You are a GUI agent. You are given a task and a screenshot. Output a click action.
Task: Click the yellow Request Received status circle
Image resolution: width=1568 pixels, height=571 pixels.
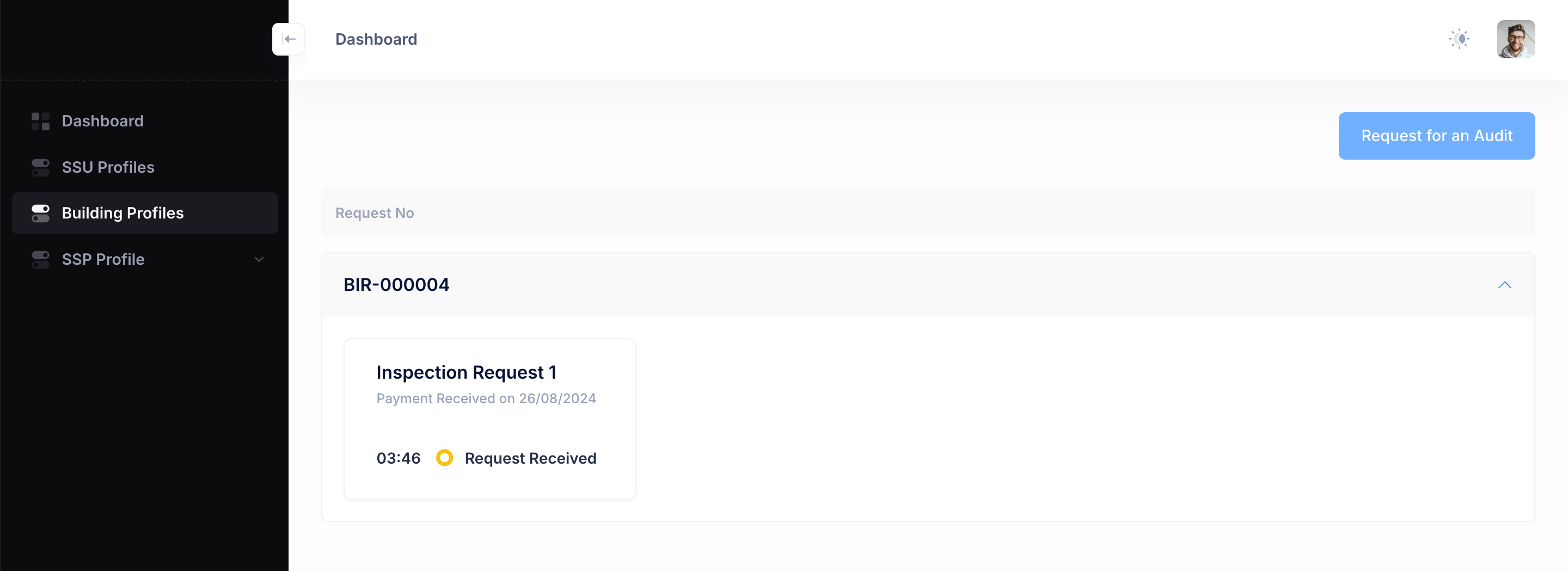pyautogui.click(x=444, y=458)
